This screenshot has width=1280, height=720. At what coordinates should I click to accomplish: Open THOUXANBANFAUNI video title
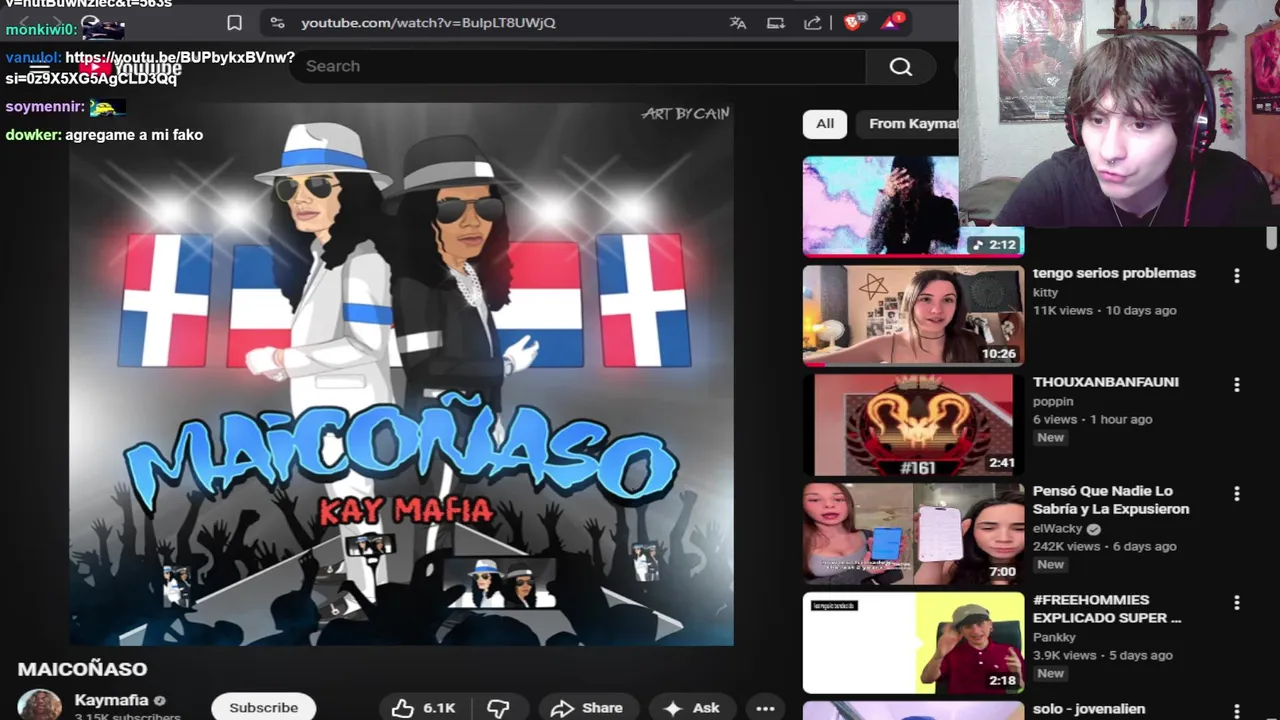tap(1105, 381)
